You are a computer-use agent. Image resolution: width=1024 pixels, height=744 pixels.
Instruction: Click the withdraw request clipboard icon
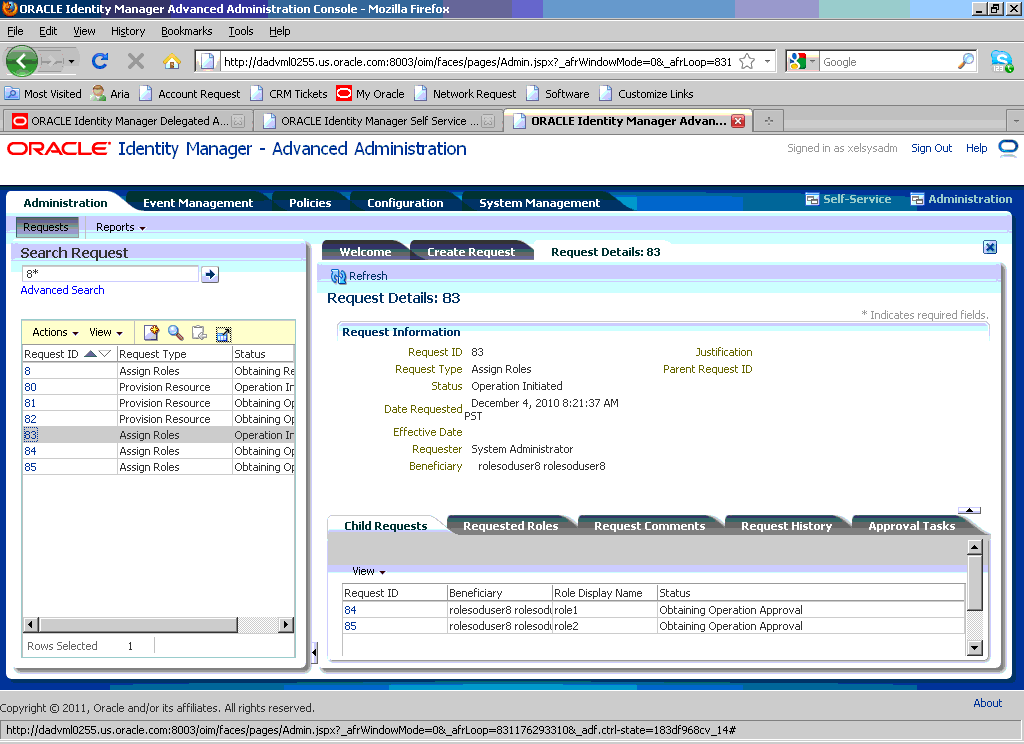pyautogui.click(x=198, y=333)
